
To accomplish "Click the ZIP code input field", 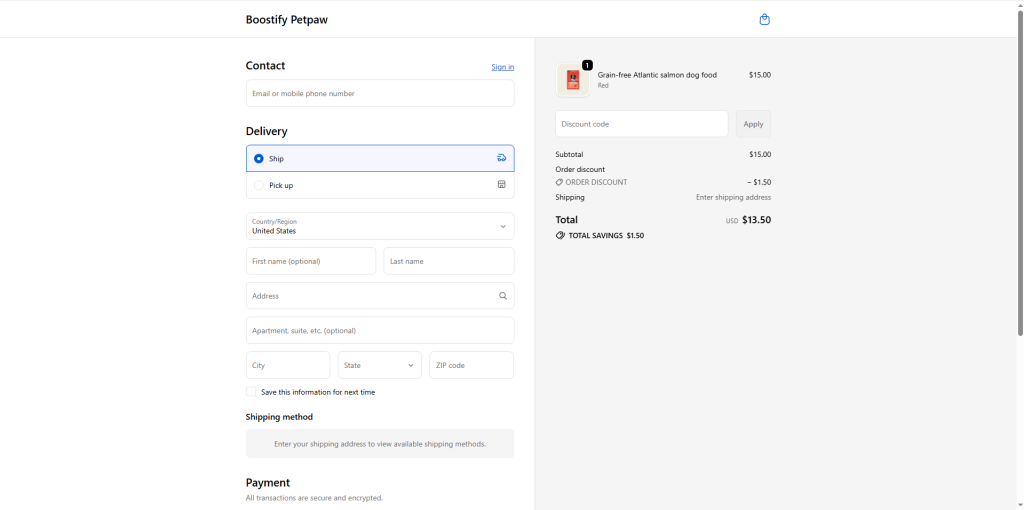I will click(471, 365).
